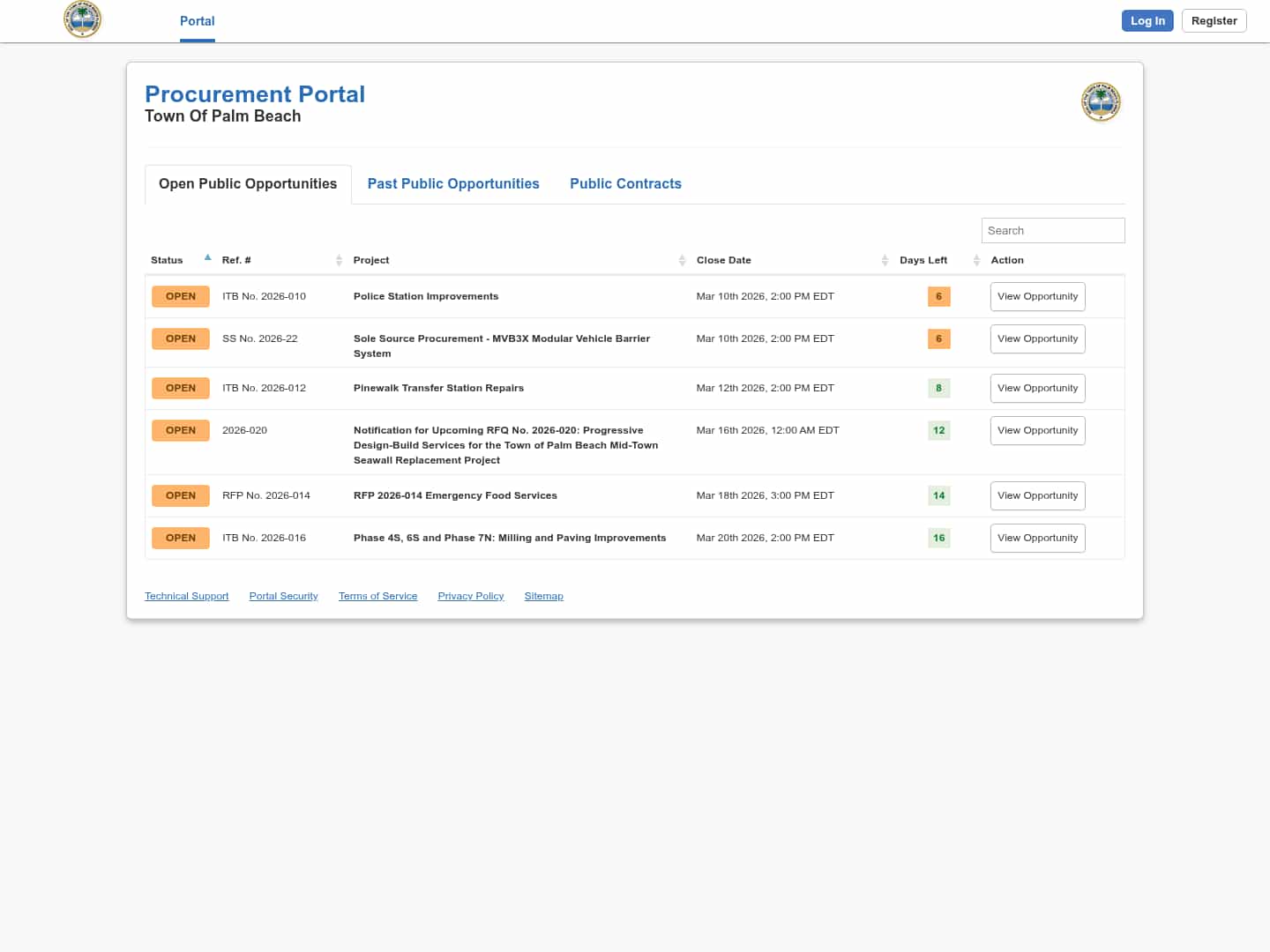Select the Open Public Opportunities tab

248,183
